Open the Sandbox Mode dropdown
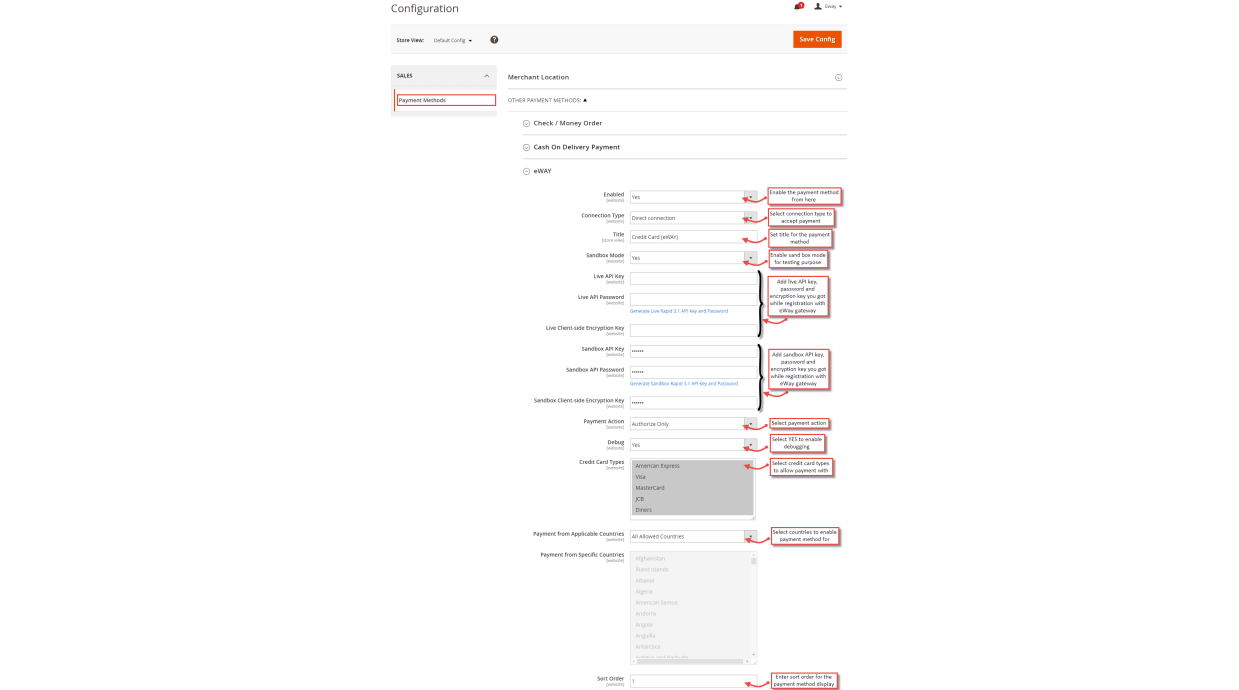Image resolution: width=1239 pixels, height=690 pixels. point(693,257)
